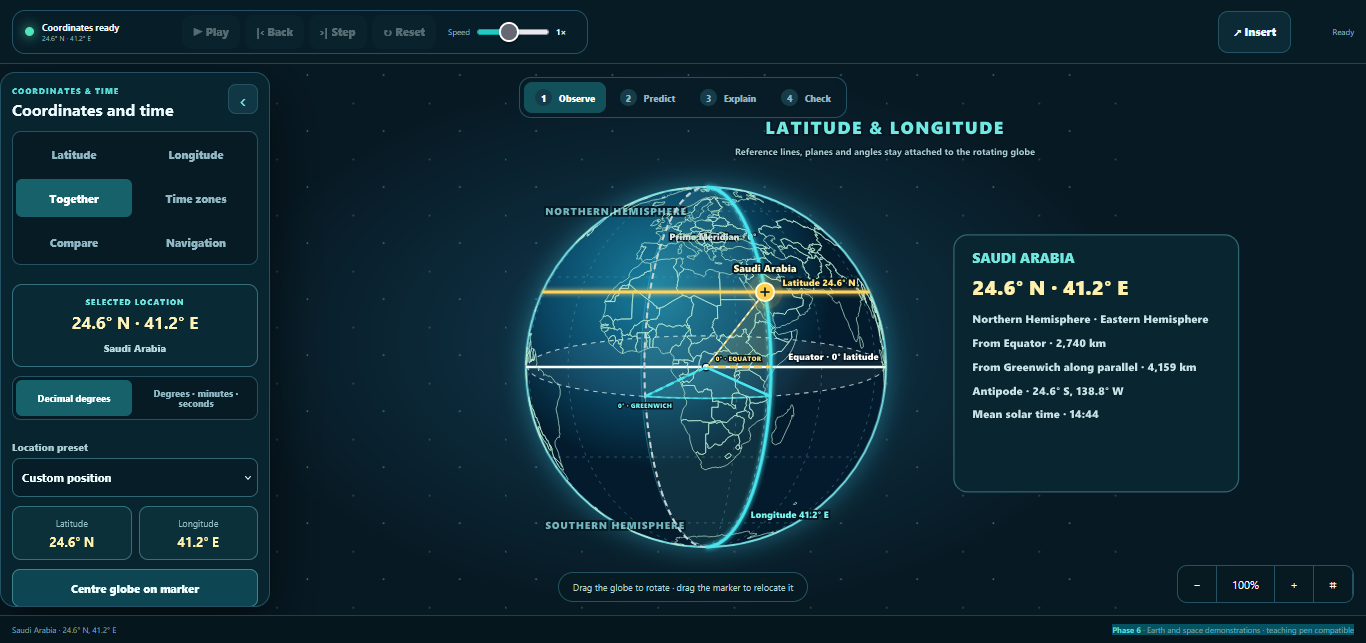Select the Longitude mode
Image resolution: width=1366 pixels, height=643 pixels.
(x=196, y=155)
